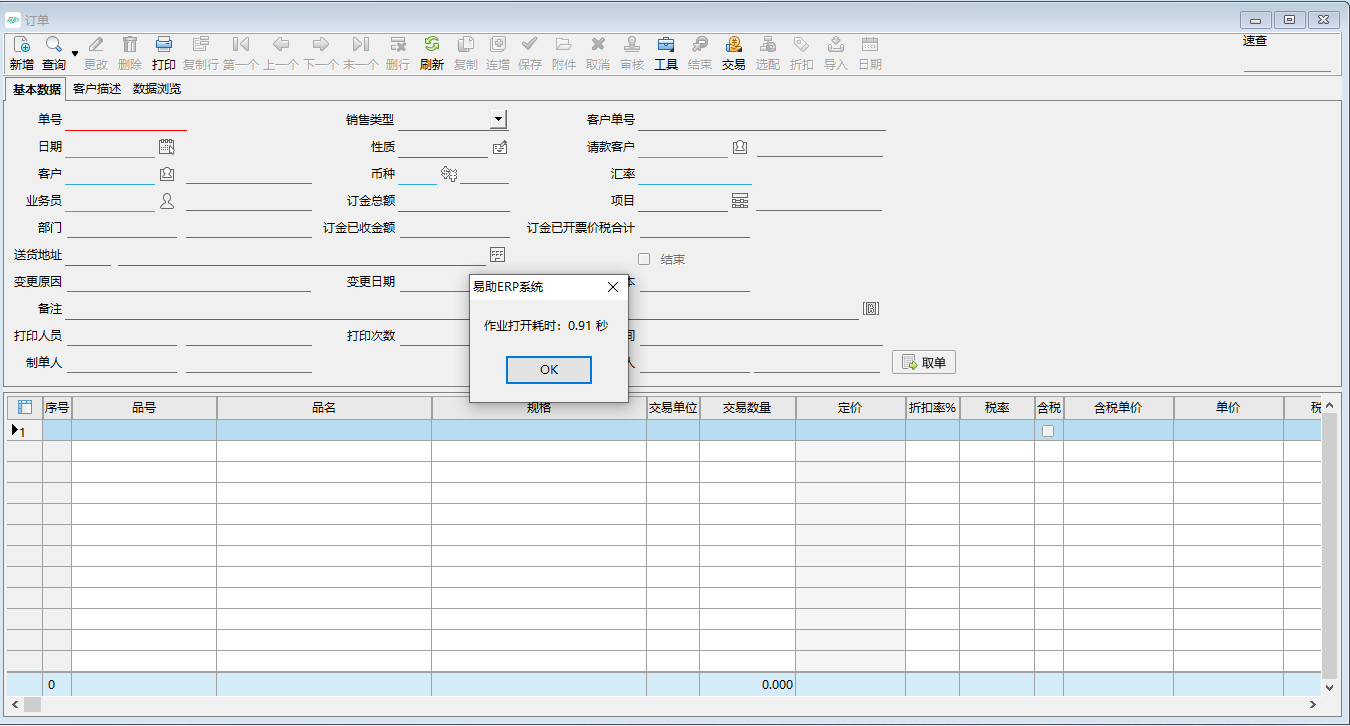Open the 工具 (Tools) briefcase icon
Screen dimensions: 1350x726
[666, 44]
